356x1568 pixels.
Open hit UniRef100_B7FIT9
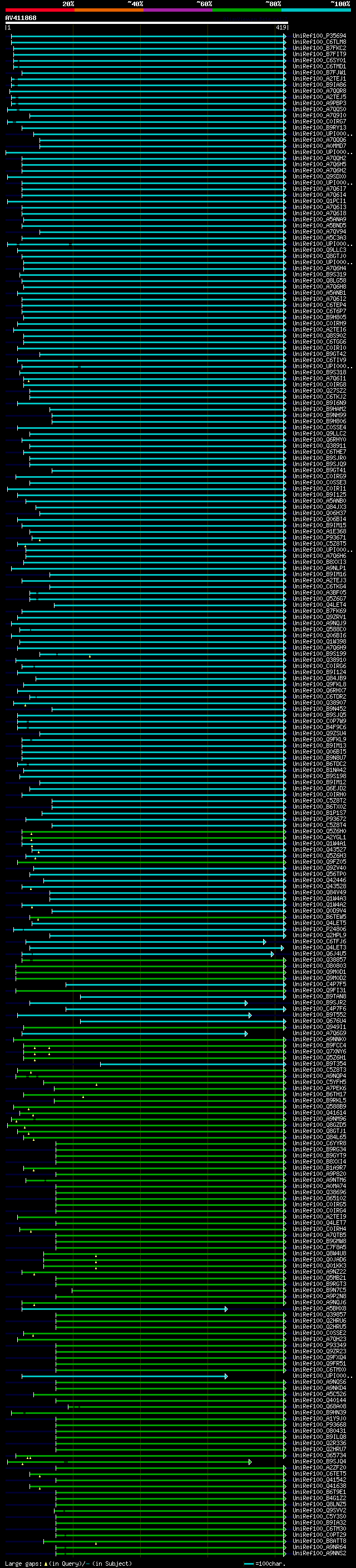click(319, 54)
